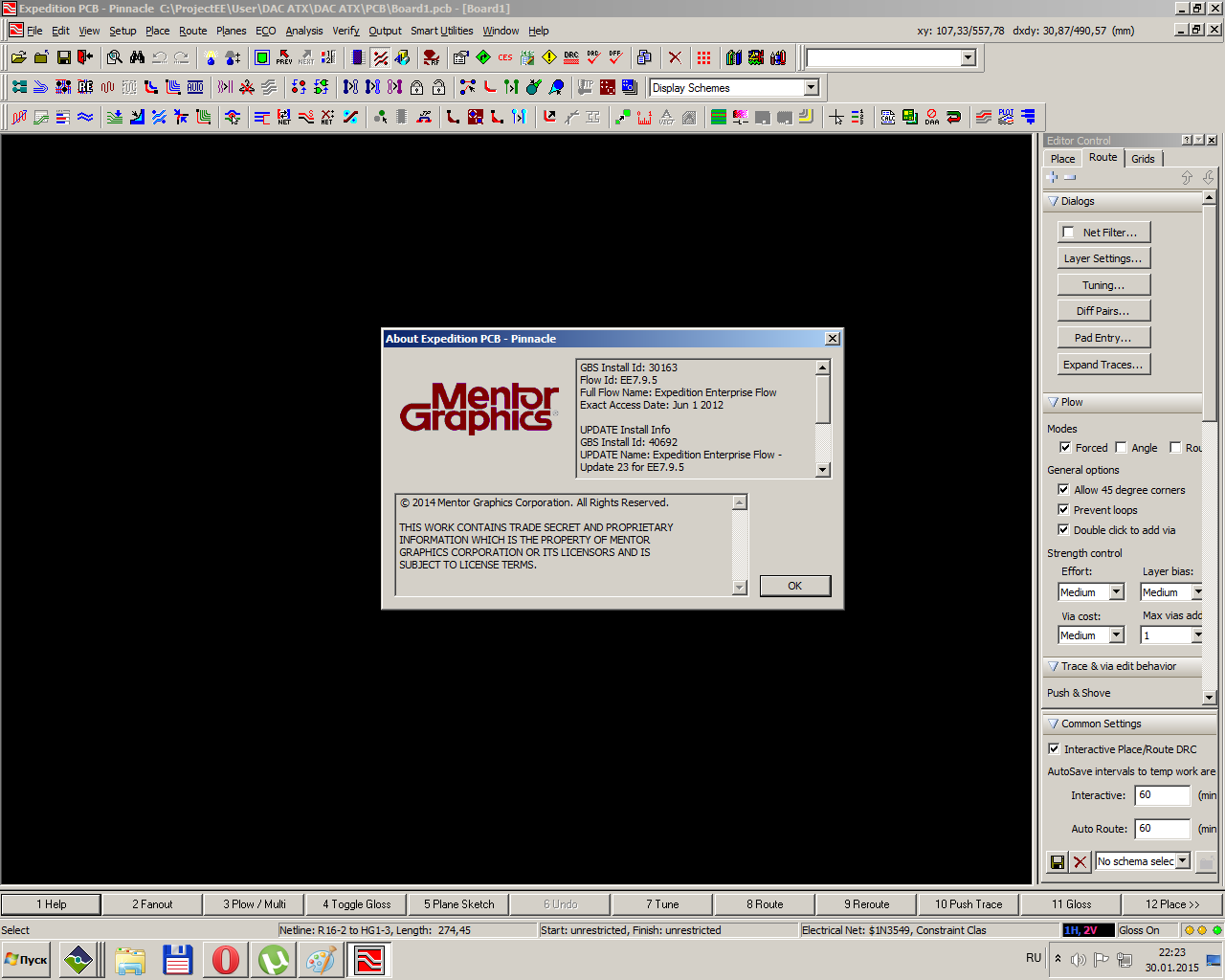The image size is (1225, 980).
Task: Open Layer Settings dialog
Action: click(x=1103, y=258)
